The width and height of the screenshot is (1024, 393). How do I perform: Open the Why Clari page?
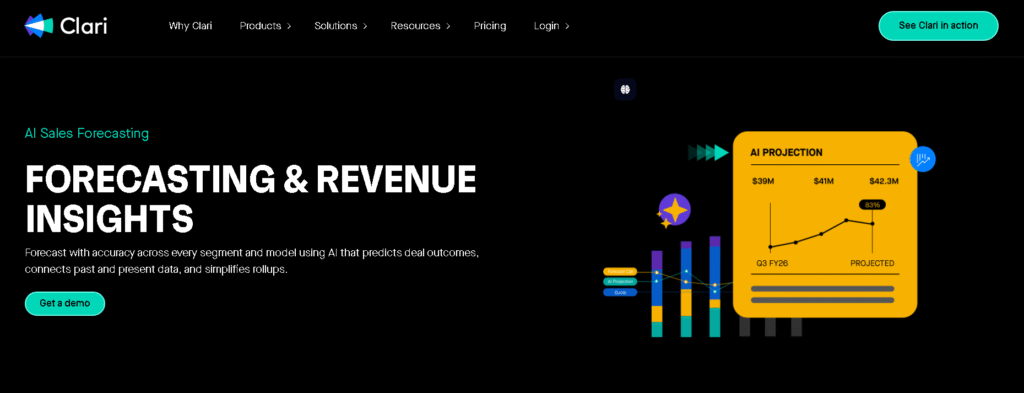(x=190, y=26)
